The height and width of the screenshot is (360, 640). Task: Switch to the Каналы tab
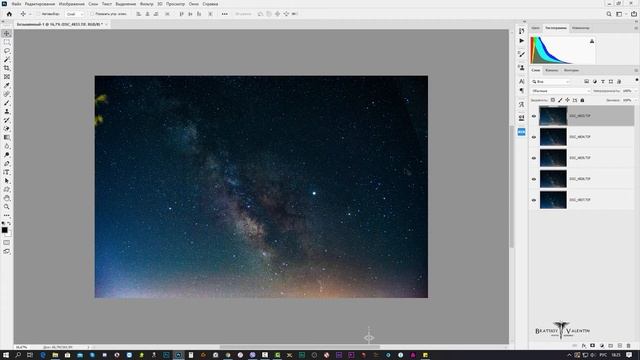[x=551, y=71]
